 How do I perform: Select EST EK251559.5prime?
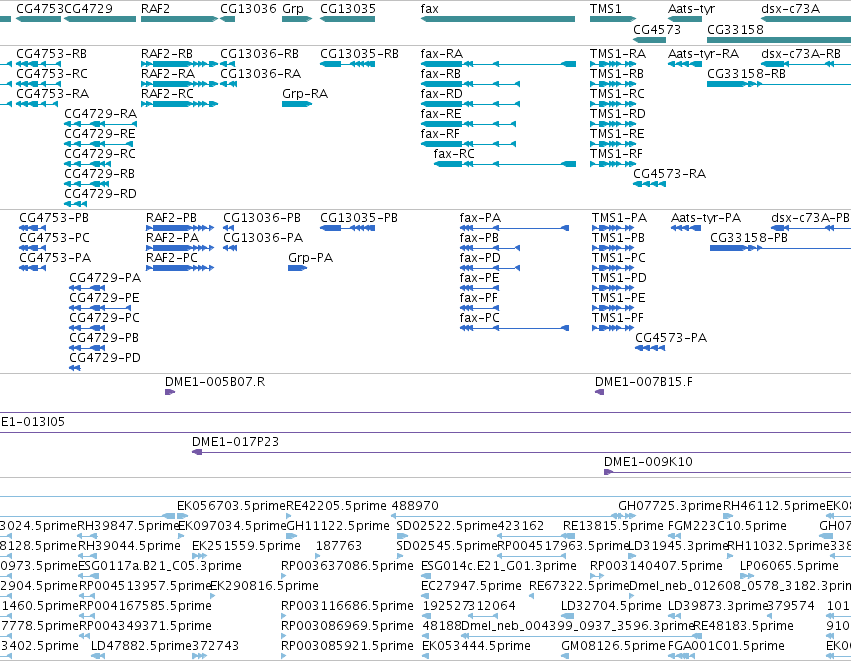point(246,546)
